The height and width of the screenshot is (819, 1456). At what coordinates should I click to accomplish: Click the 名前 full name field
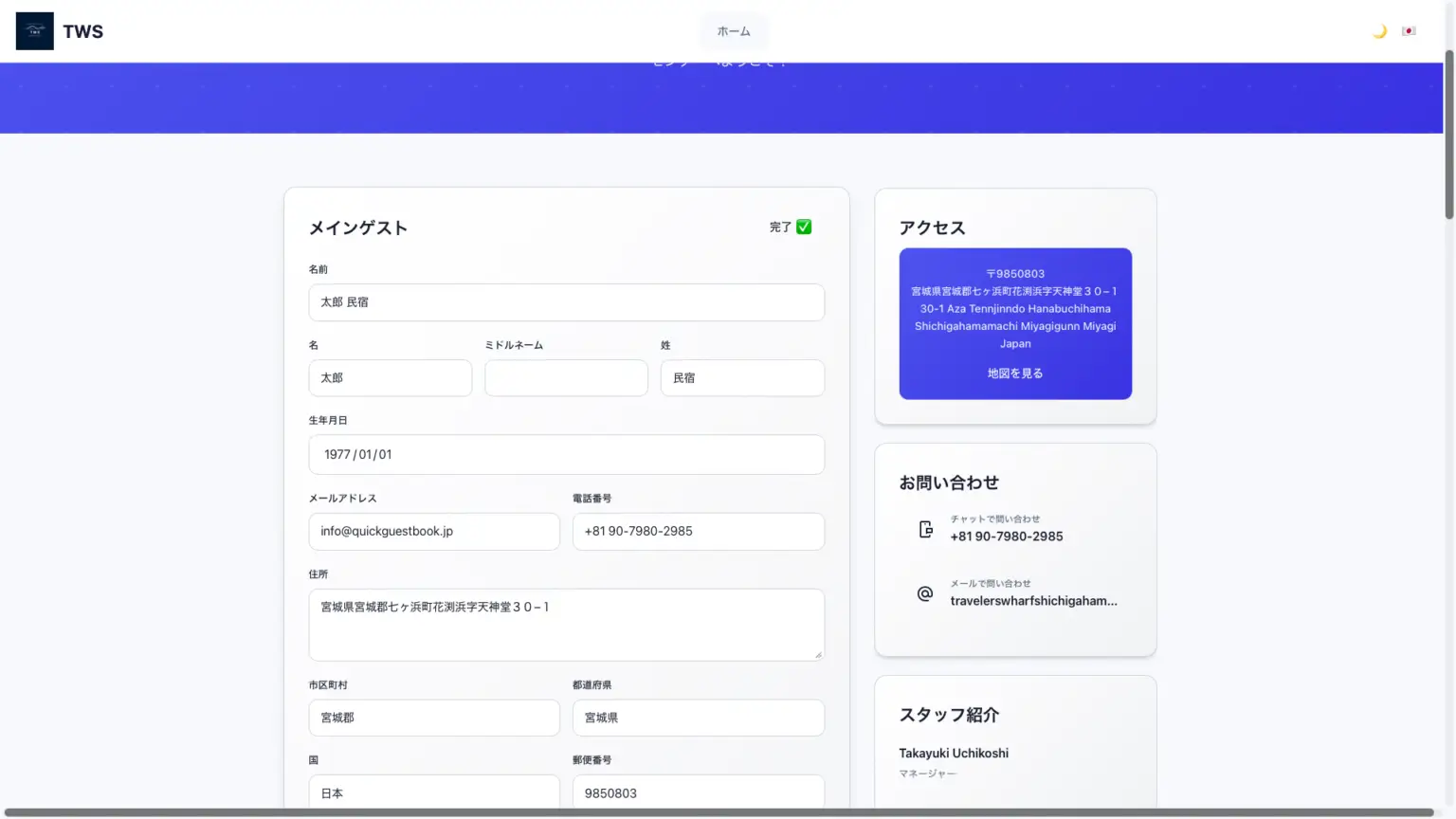coord(566,302)
